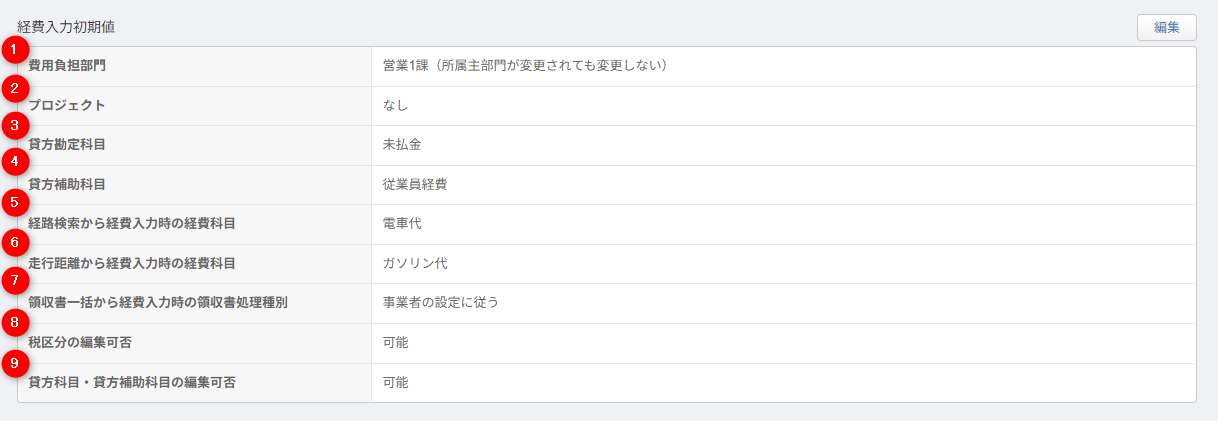This screenshot has width=1218, height=421.
Task: Select the プロジェクト row label
Action: (x=67, y=105)
